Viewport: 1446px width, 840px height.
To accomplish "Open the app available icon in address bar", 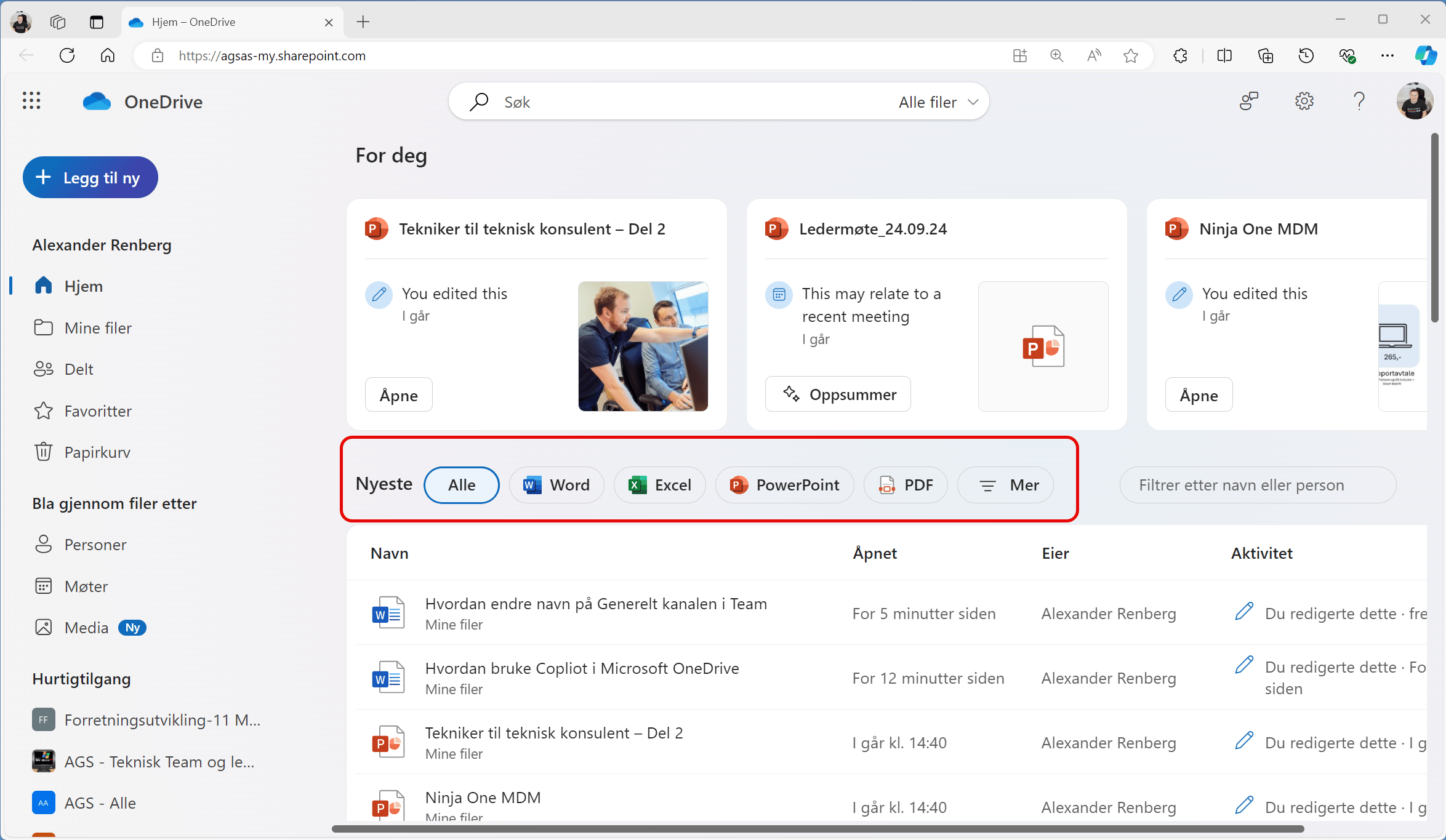I will click(x=1020, y=56).
